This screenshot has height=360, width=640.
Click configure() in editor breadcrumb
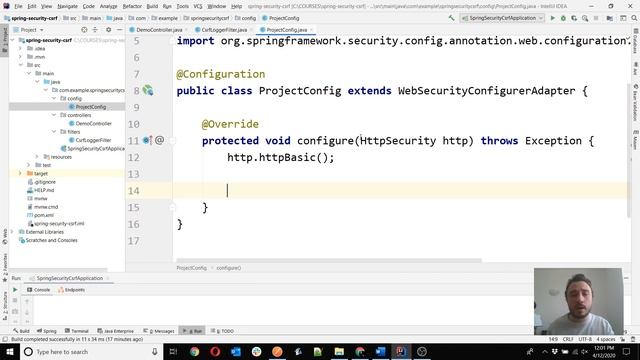[x=229, y=268]
